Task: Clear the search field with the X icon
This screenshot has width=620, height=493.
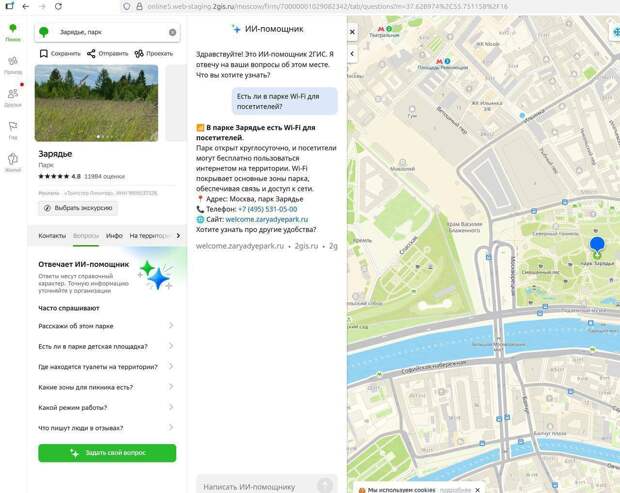Action: point(172,32)
